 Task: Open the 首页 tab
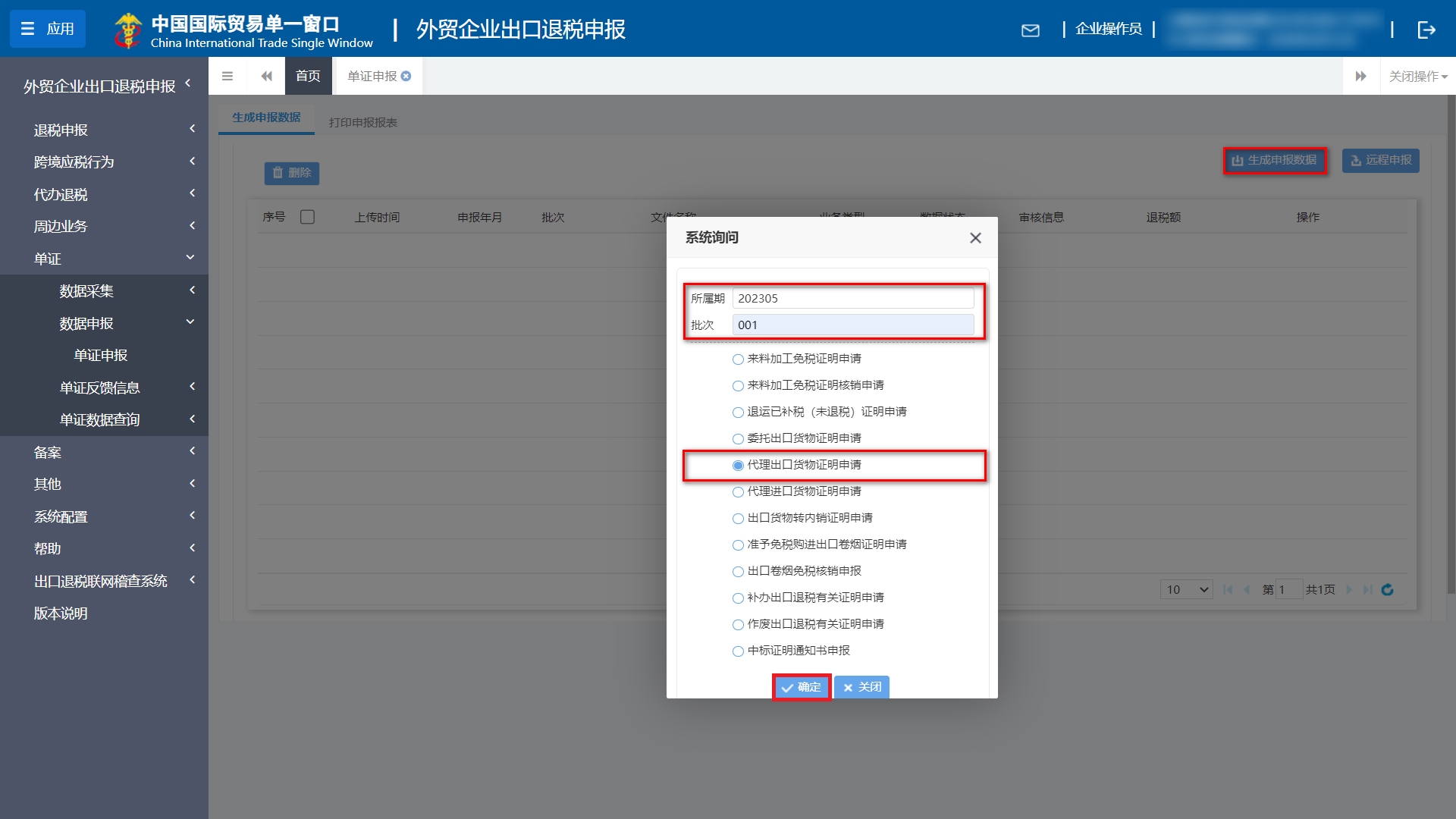308,76
